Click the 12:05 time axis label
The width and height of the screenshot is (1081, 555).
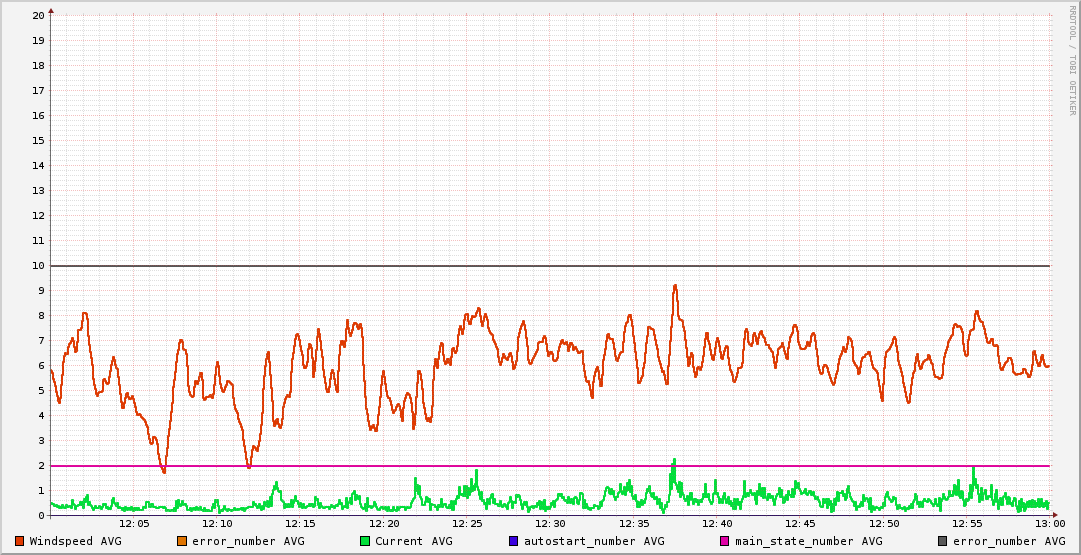[134, 524]
